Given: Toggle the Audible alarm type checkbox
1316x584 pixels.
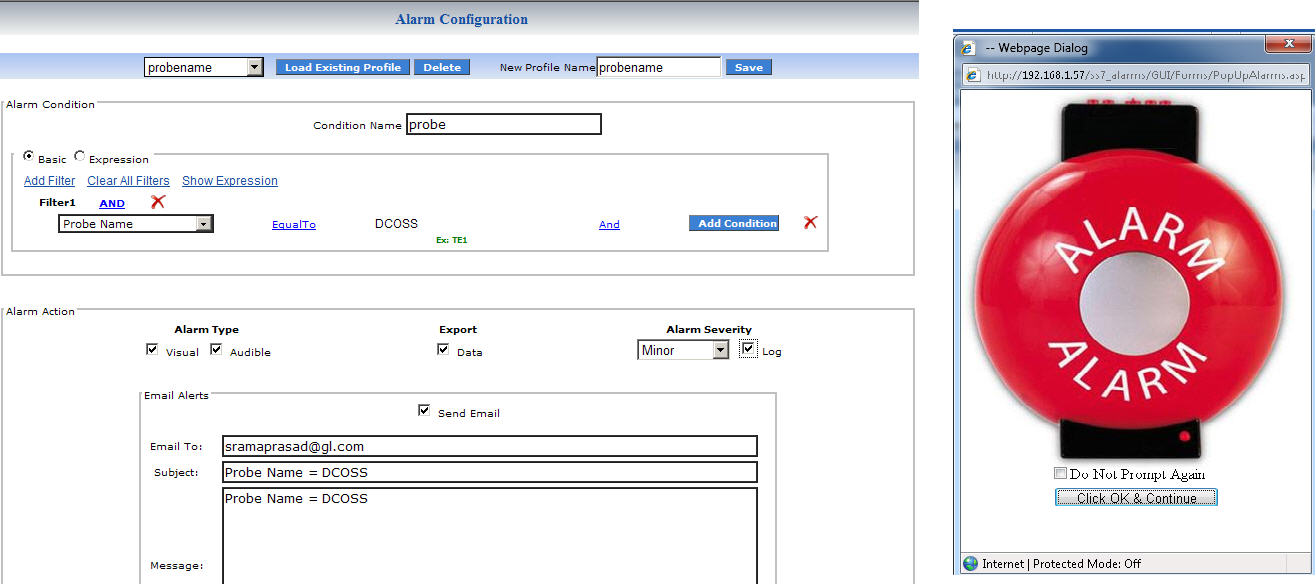Looking at the screenshot, I should coord(216,350).
